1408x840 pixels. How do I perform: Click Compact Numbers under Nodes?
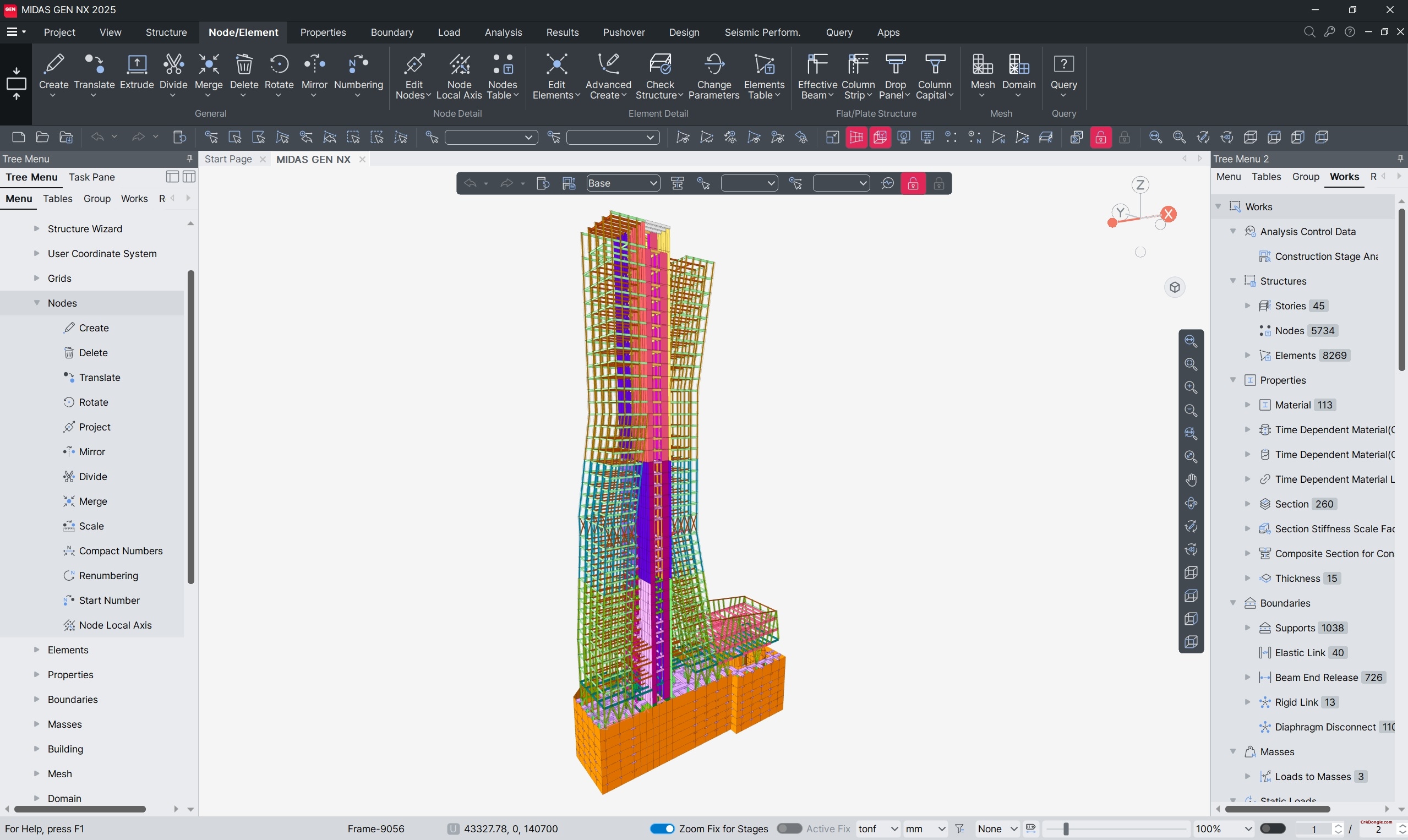(x=113, y=550)
